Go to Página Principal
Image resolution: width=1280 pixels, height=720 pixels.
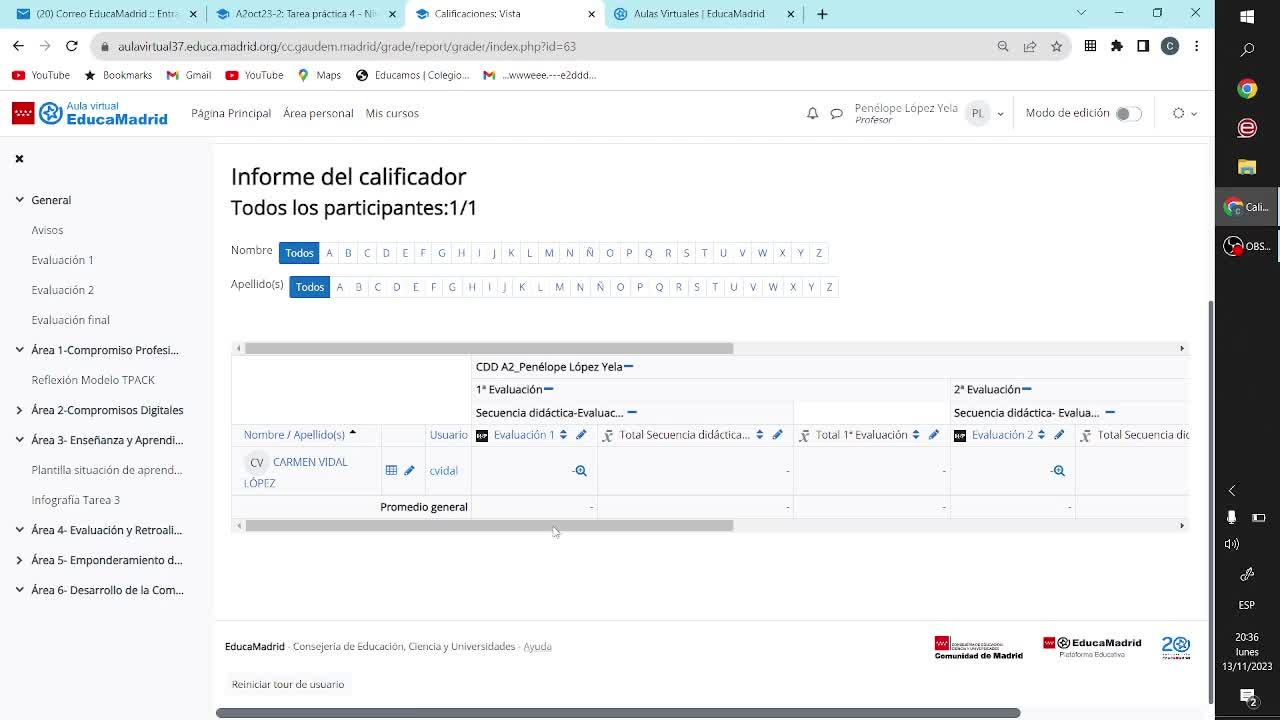pyautogui.click(x=231, y=114)
